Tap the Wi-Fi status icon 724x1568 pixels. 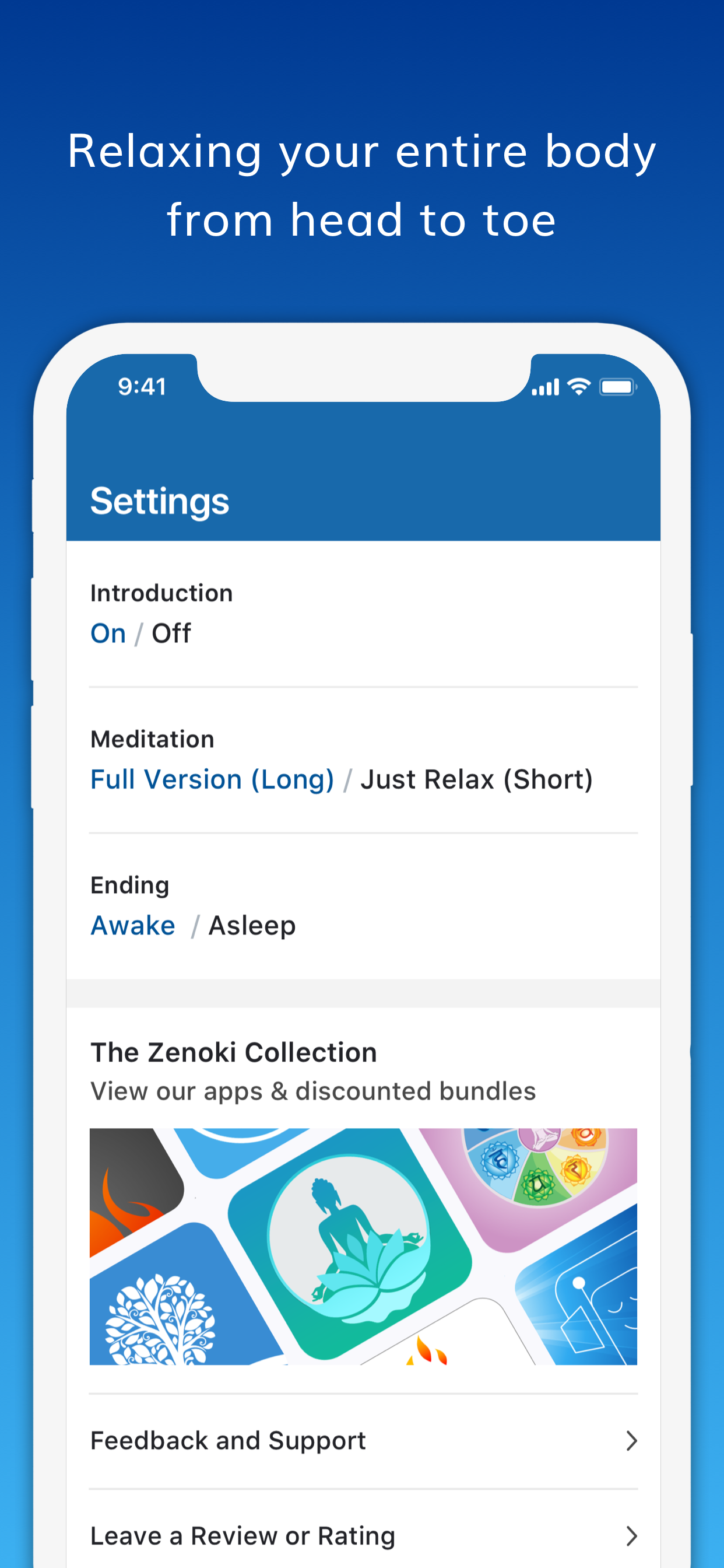[579, 387]
